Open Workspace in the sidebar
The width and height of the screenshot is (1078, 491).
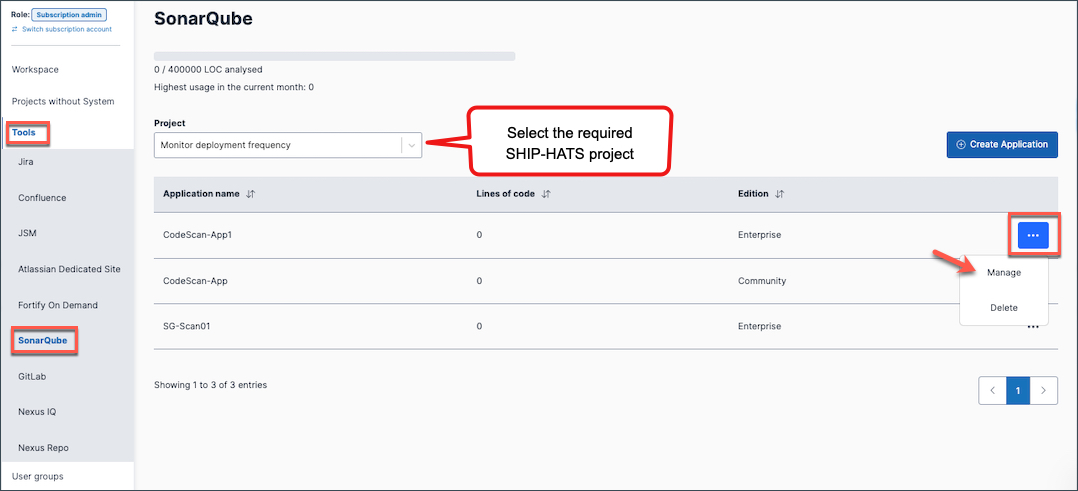click(35, 69)
